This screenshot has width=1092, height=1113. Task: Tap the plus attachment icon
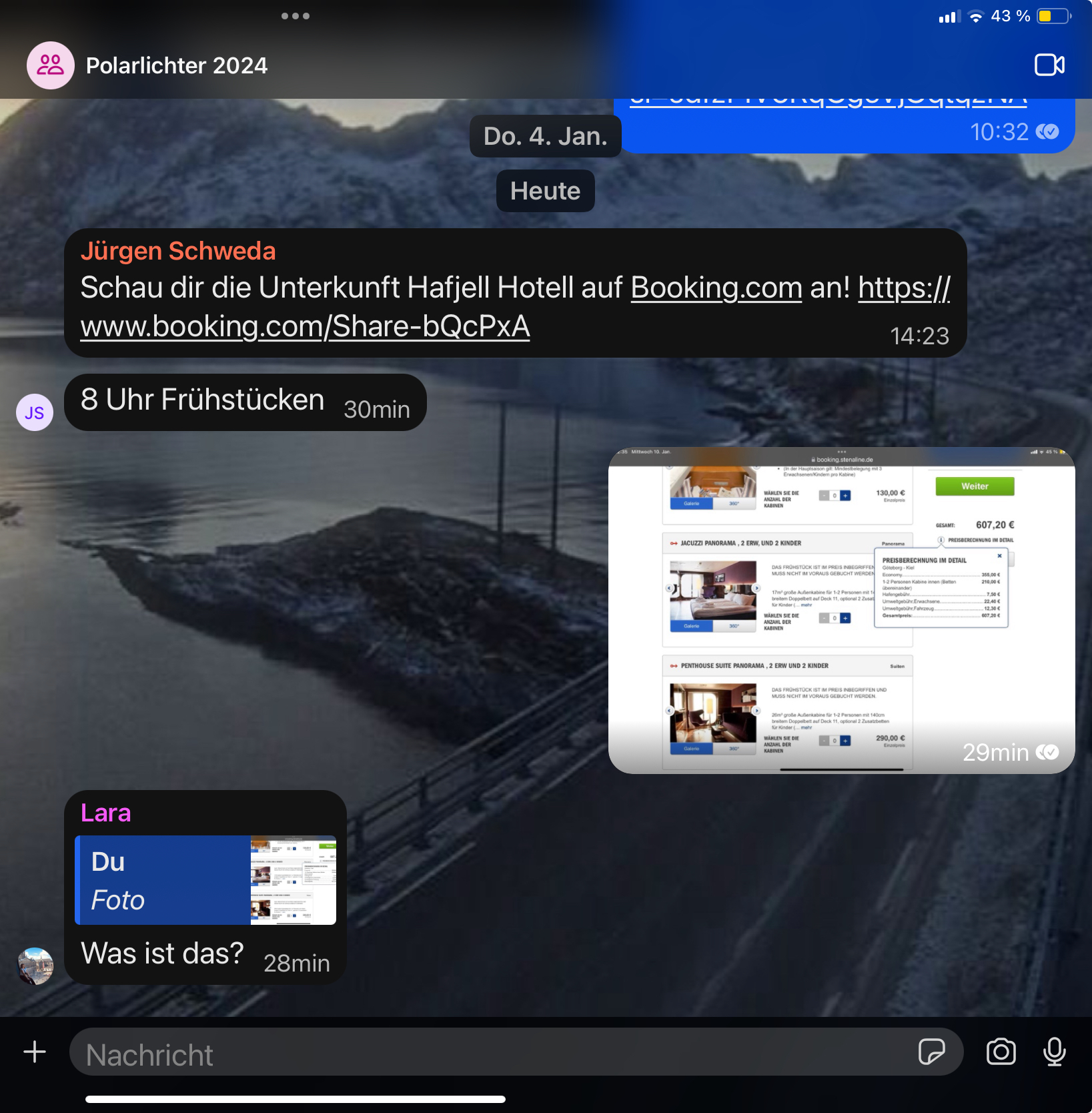click(x=35, y=1052)
